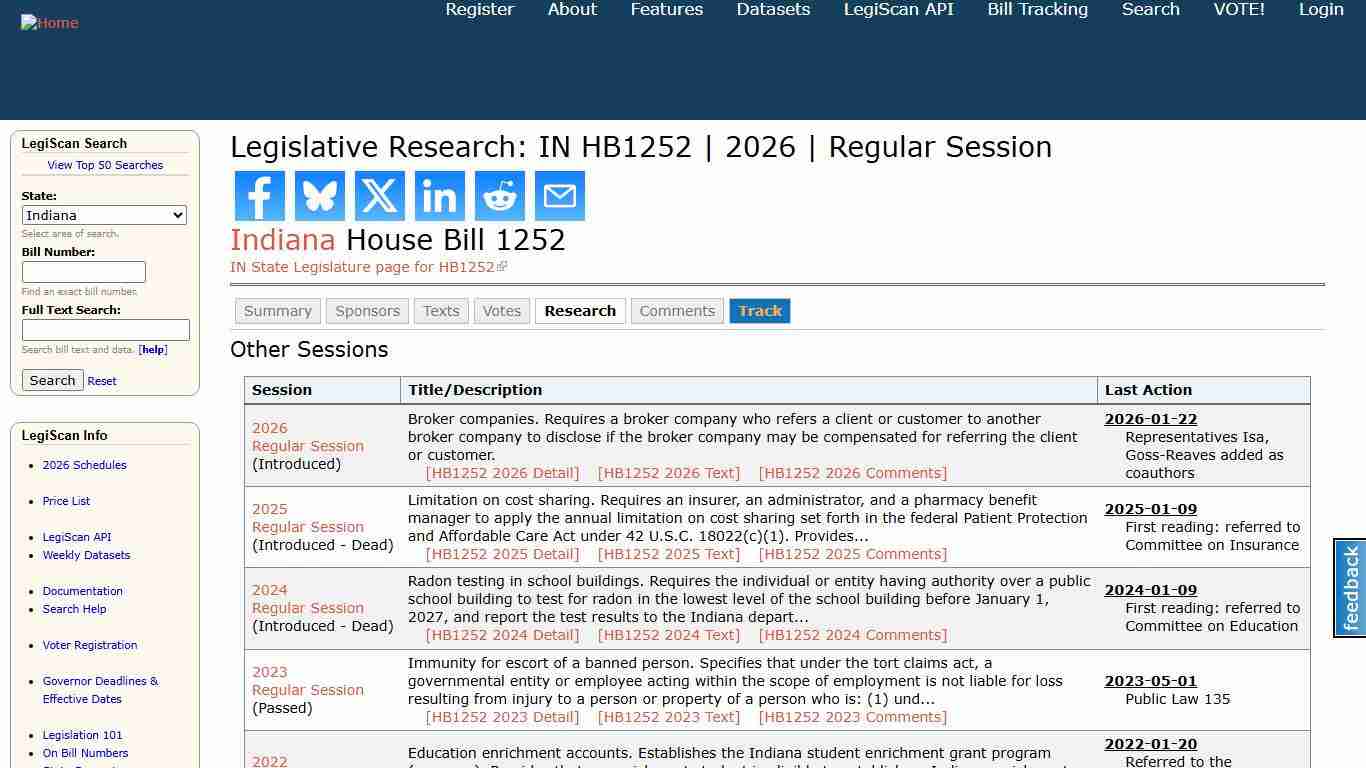Open the feedback sidebar tab
Image resolution: width=1366 pixels, height=768 pixels.
pyautogui.click(x=1349, y=590)
